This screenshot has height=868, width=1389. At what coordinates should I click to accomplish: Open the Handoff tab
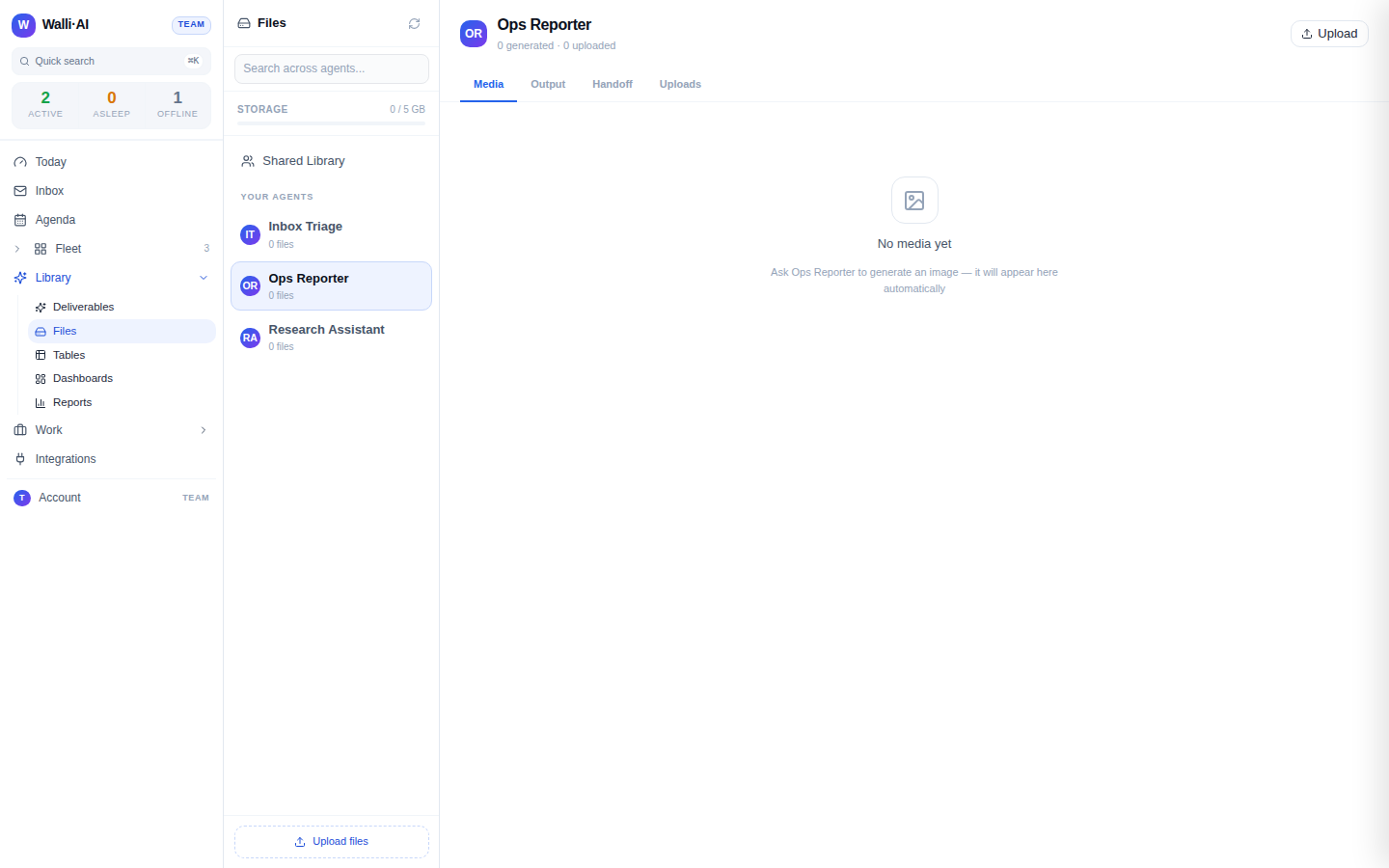(x=613, y=84)
